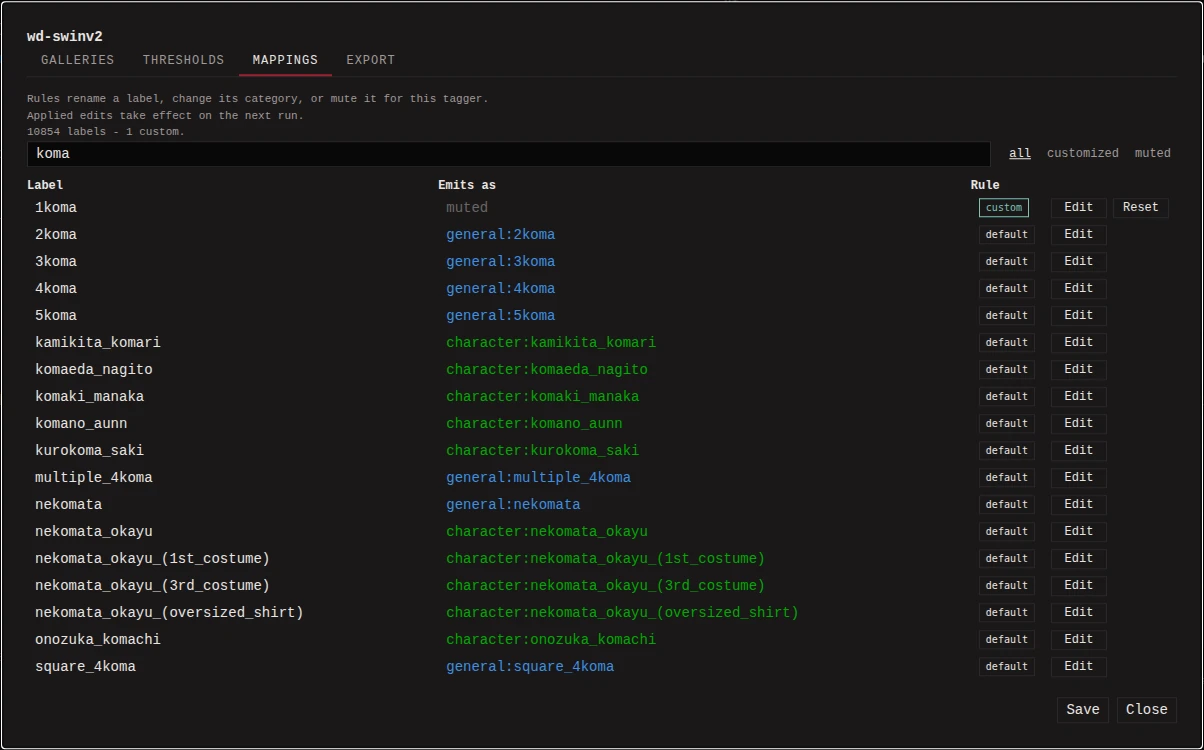This screenshot has height=750, width=1204.
Task: Edit the onozuka_komachi mapping
Action: (1079, 639)
